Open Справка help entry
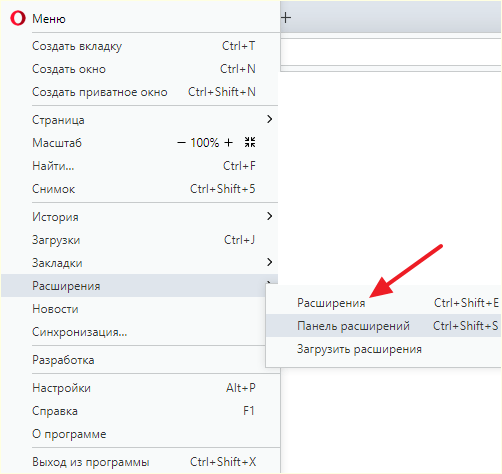Screen dimensions: 502x474 [x=139, y=411]
